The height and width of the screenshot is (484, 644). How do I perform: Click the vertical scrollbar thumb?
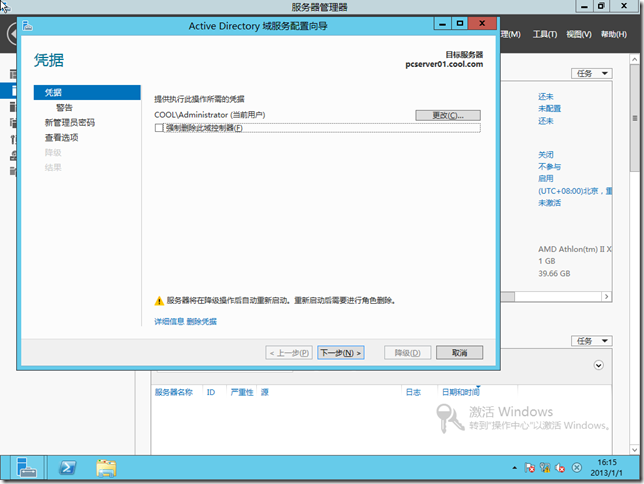635,118
